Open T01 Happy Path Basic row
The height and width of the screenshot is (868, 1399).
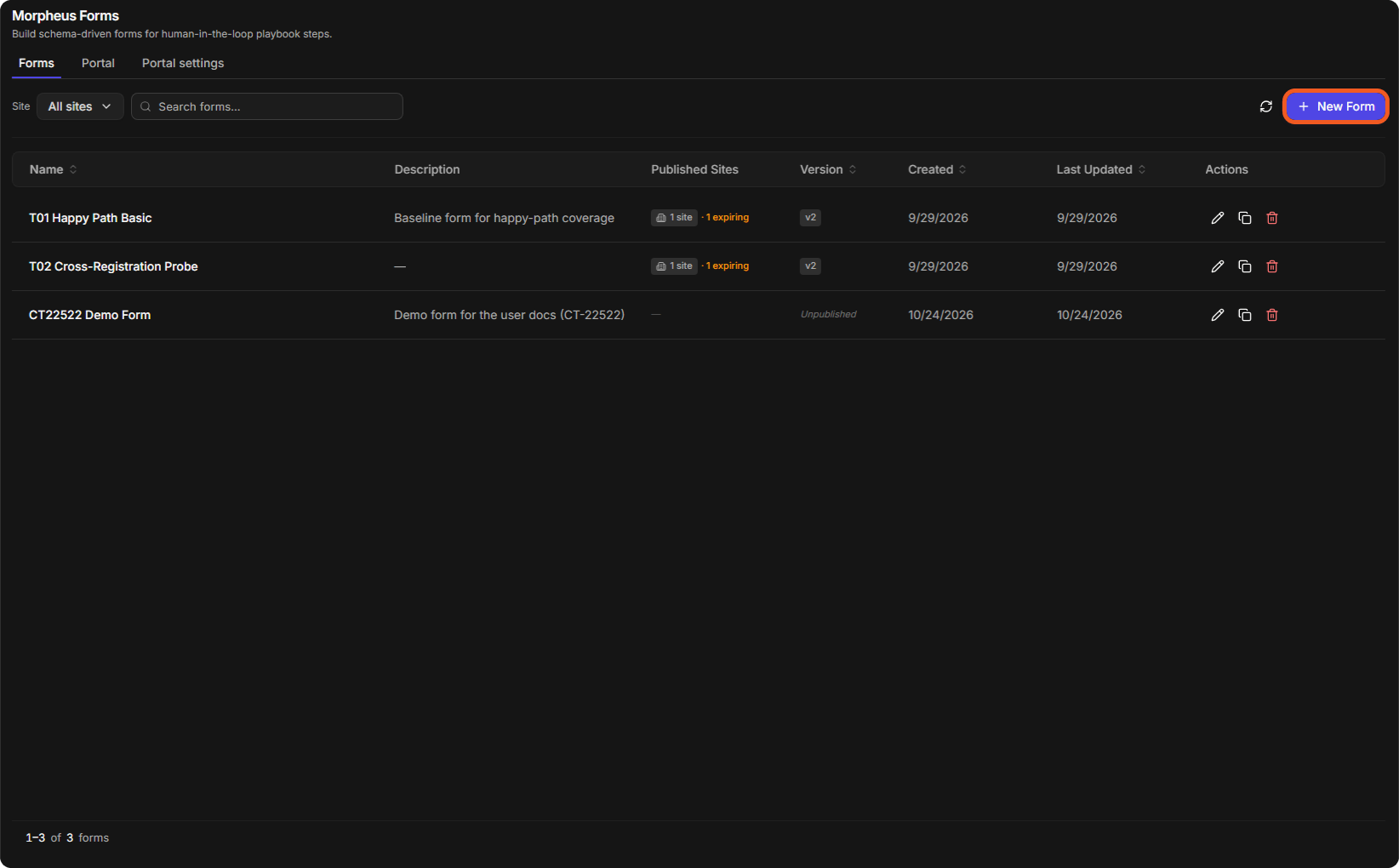pyautogui.click(x=699, y=218)
